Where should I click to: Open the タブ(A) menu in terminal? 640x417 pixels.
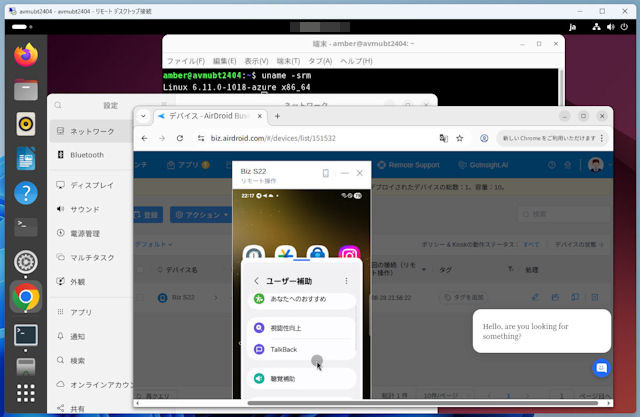click(320, 61)
